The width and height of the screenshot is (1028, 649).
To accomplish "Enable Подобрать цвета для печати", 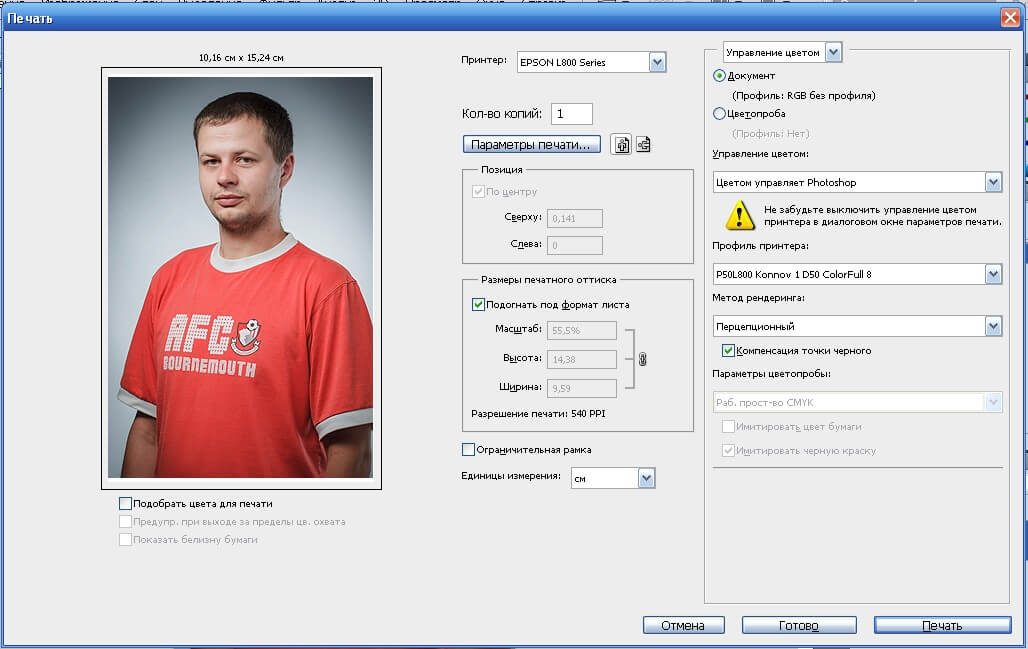I will coord(125,503).
